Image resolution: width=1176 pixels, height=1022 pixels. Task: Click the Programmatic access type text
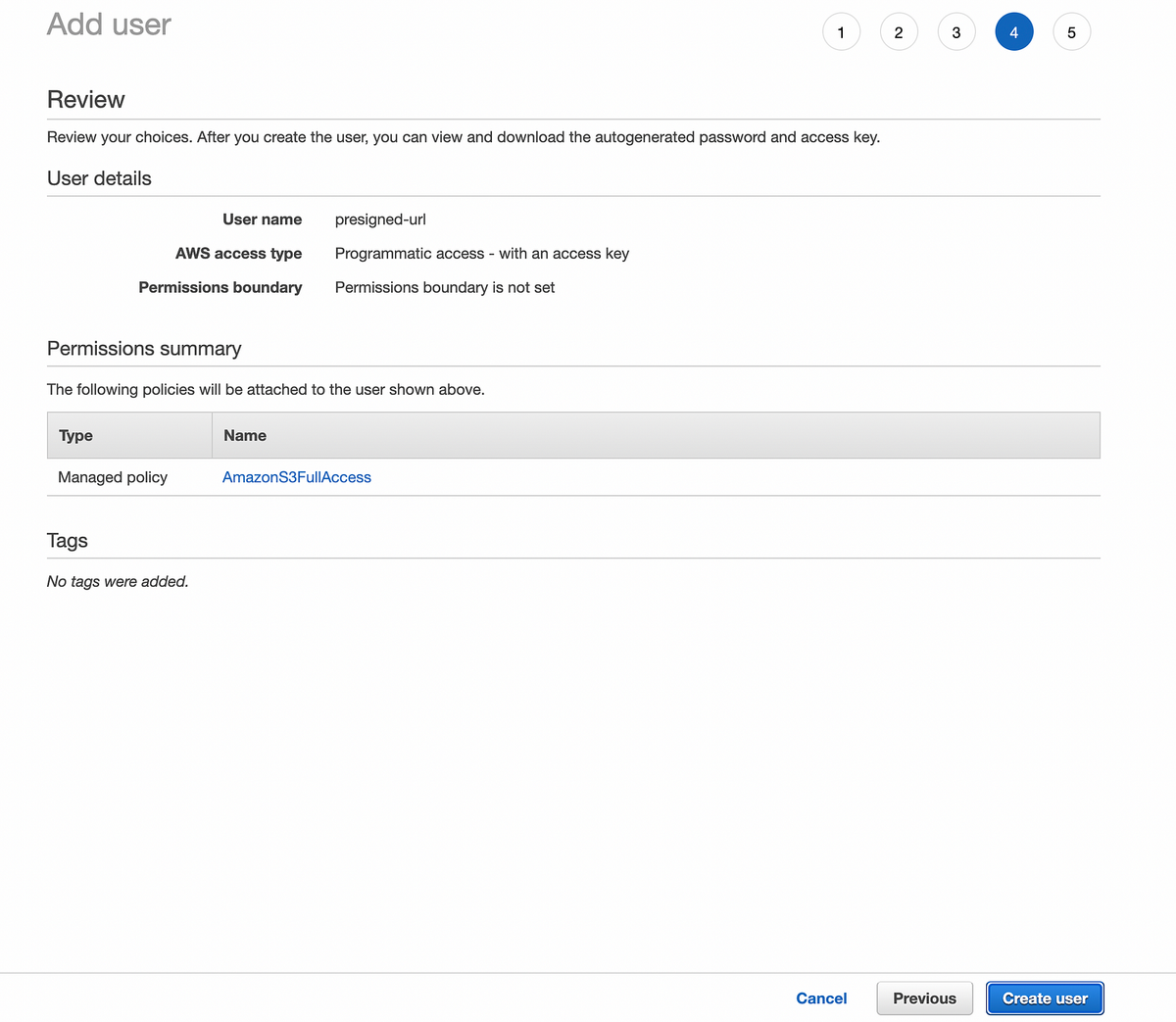click(x=482, y=254)
